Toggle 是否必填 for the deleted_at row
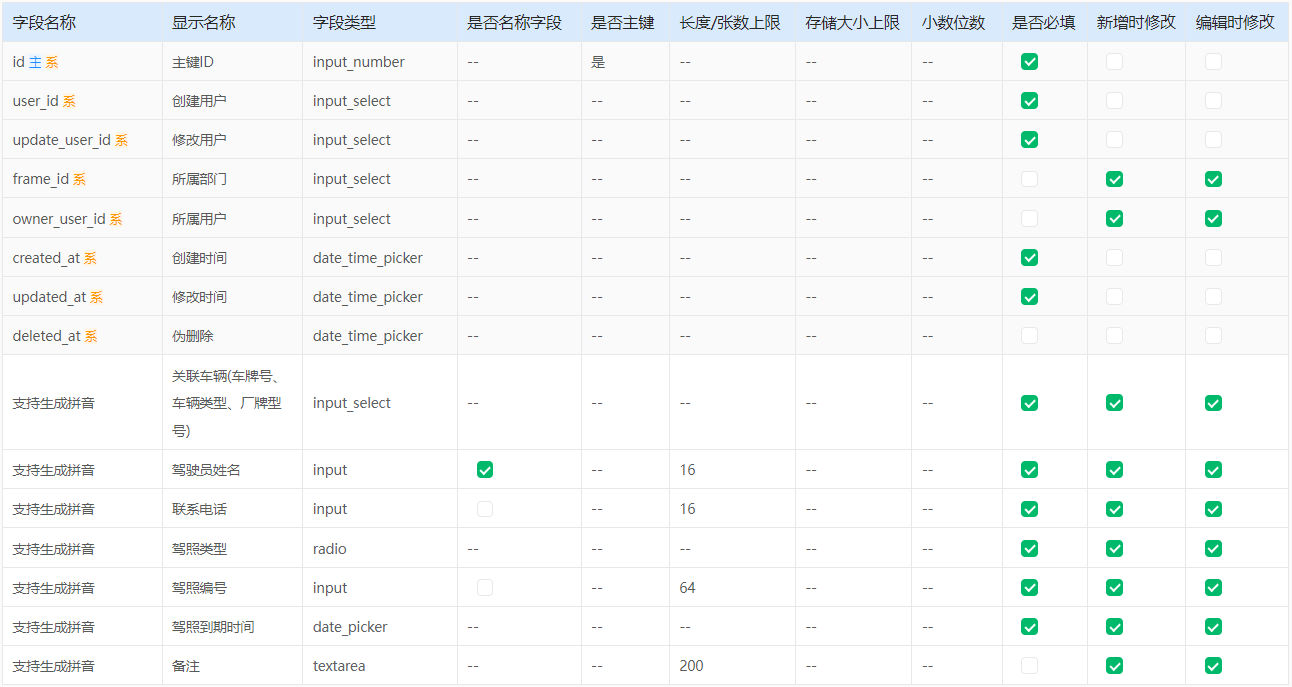1292x687 pixels. click(x=1029, y=336)
